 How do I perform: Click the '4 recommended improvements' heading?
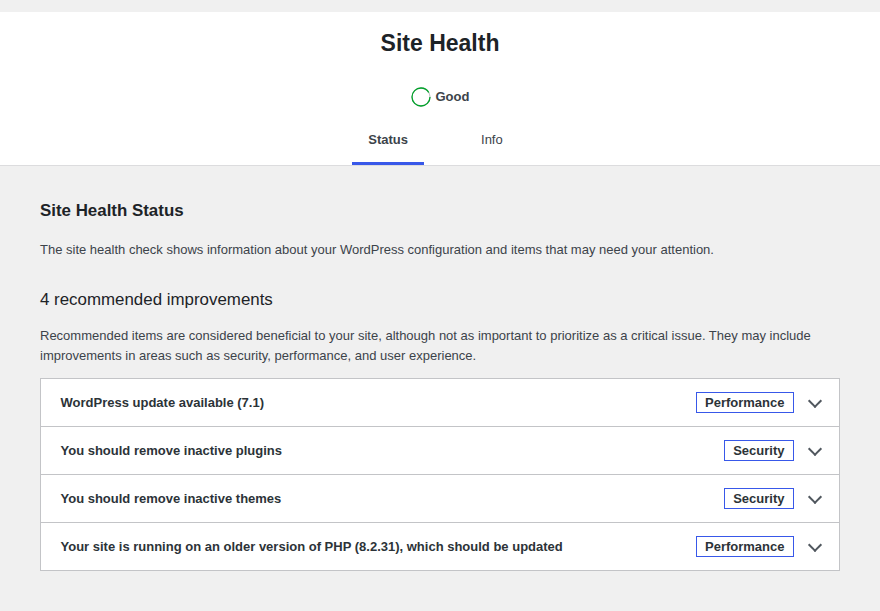156,300
